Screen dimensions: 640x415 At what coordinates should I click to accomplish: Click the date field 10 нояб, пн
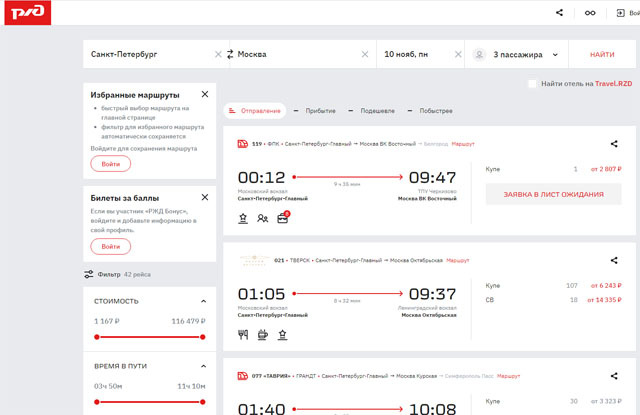point(418,54)
